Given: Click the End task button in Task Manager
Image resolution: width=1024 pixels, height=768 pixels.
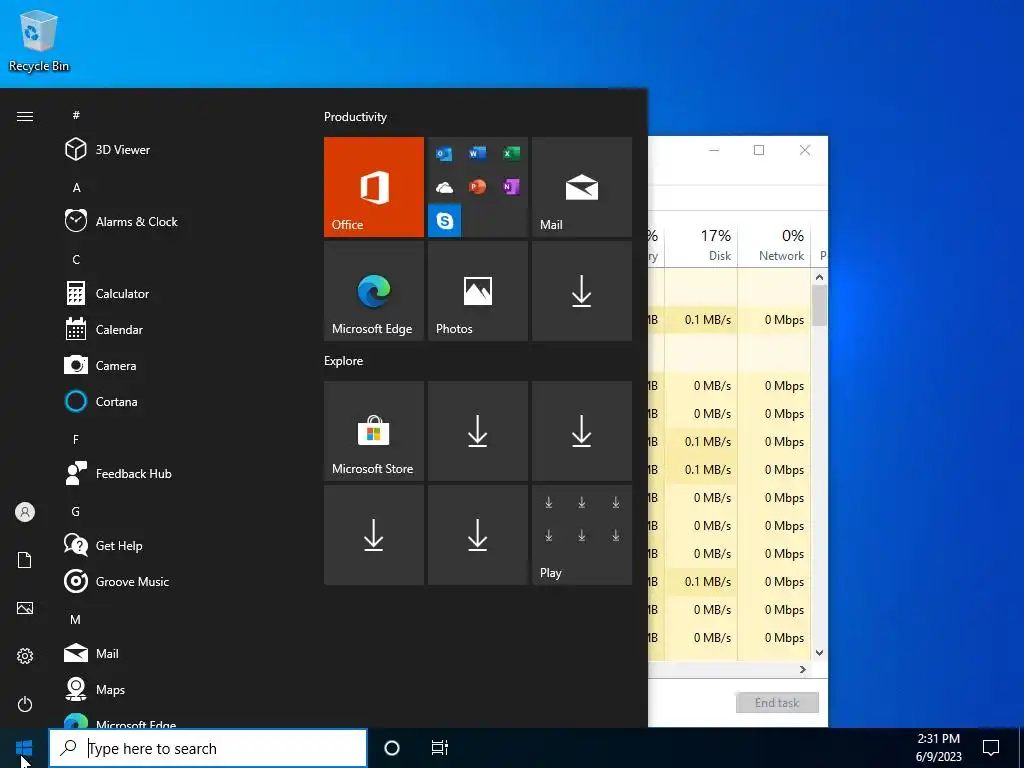Looking at the screenshot, I should coord(777,703).
